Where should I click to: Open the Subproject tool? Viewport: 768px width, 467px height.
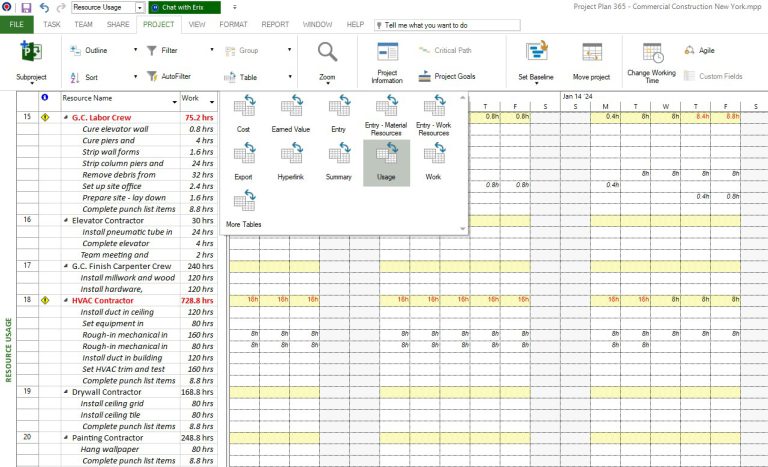(31, 62)
